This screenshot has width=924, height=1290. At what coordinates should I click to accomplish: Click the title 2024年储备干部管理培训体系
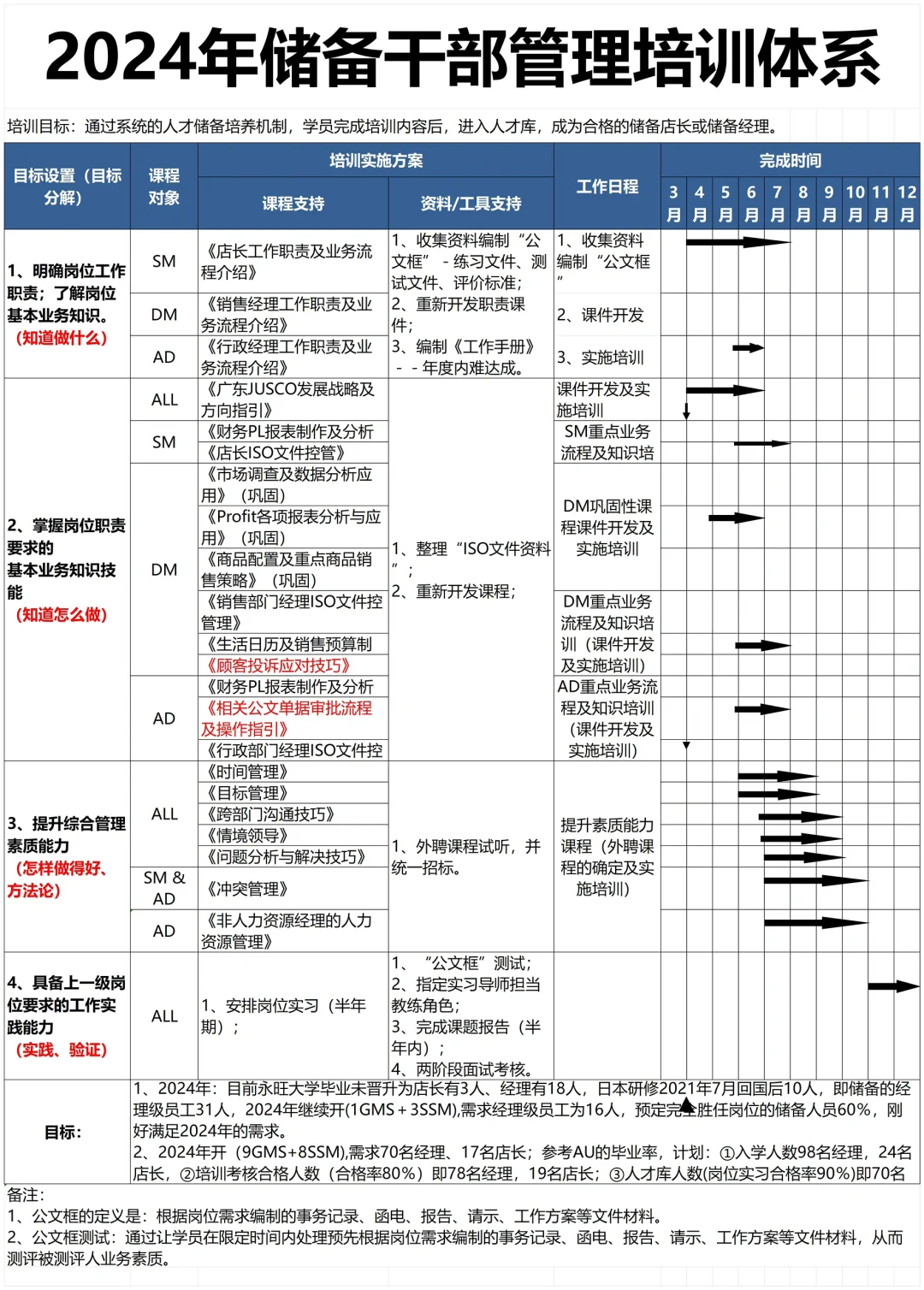coord(462,58)
